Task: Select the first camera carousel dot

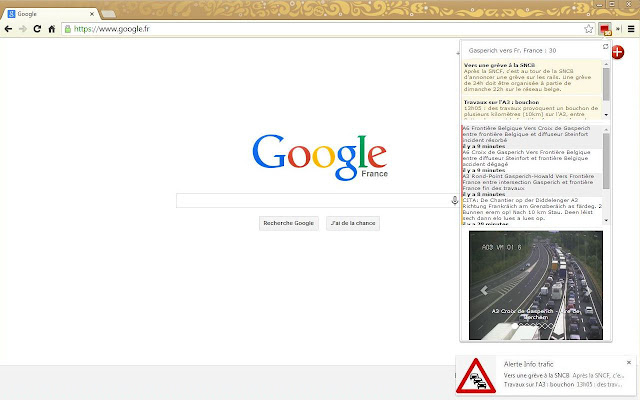Action: (515, 326)
